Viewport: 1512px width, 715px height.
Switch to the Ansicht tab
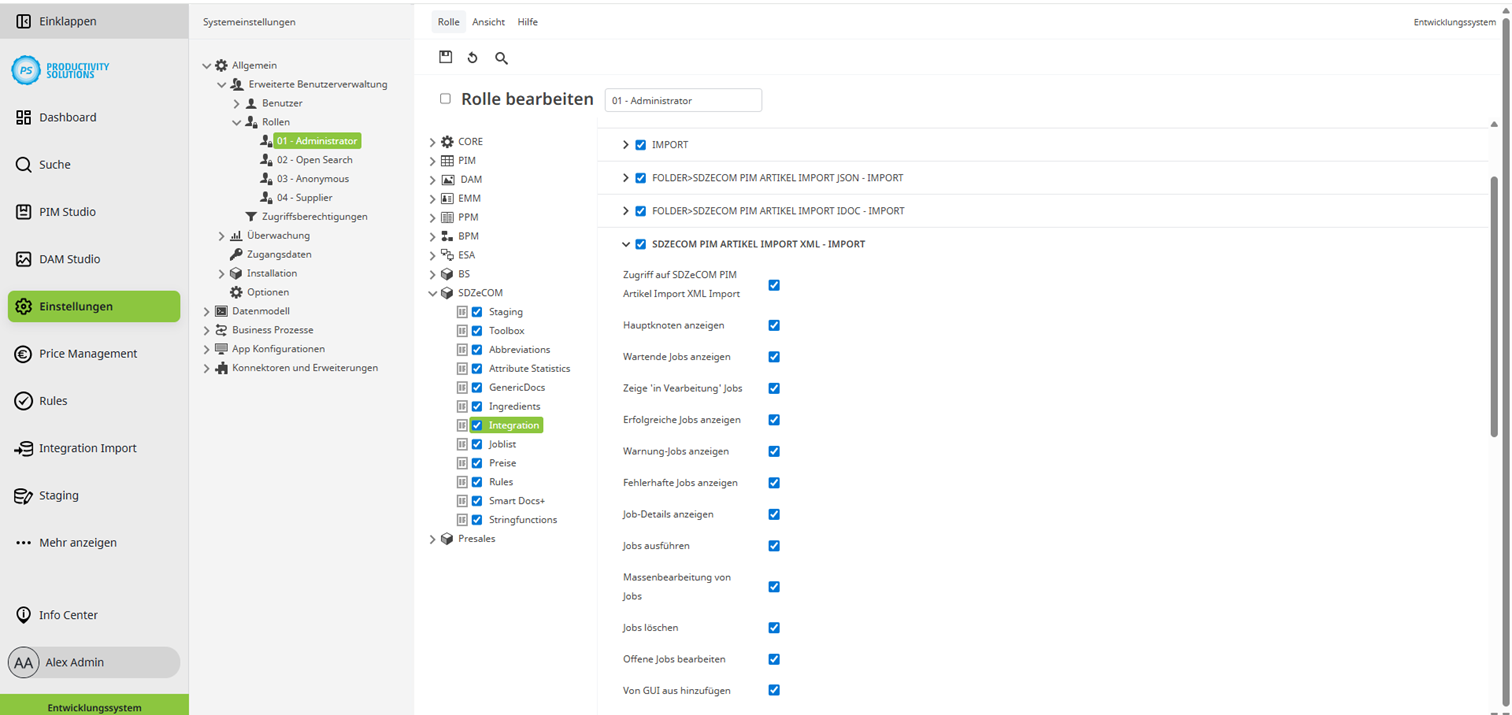point(488,21)
